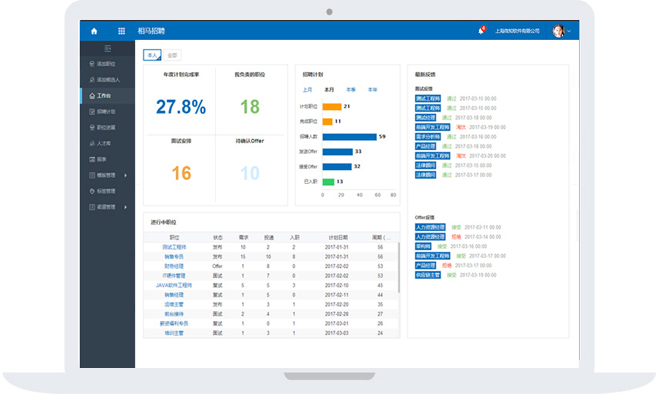Click the orange 16 interviews count

point(181,173)
